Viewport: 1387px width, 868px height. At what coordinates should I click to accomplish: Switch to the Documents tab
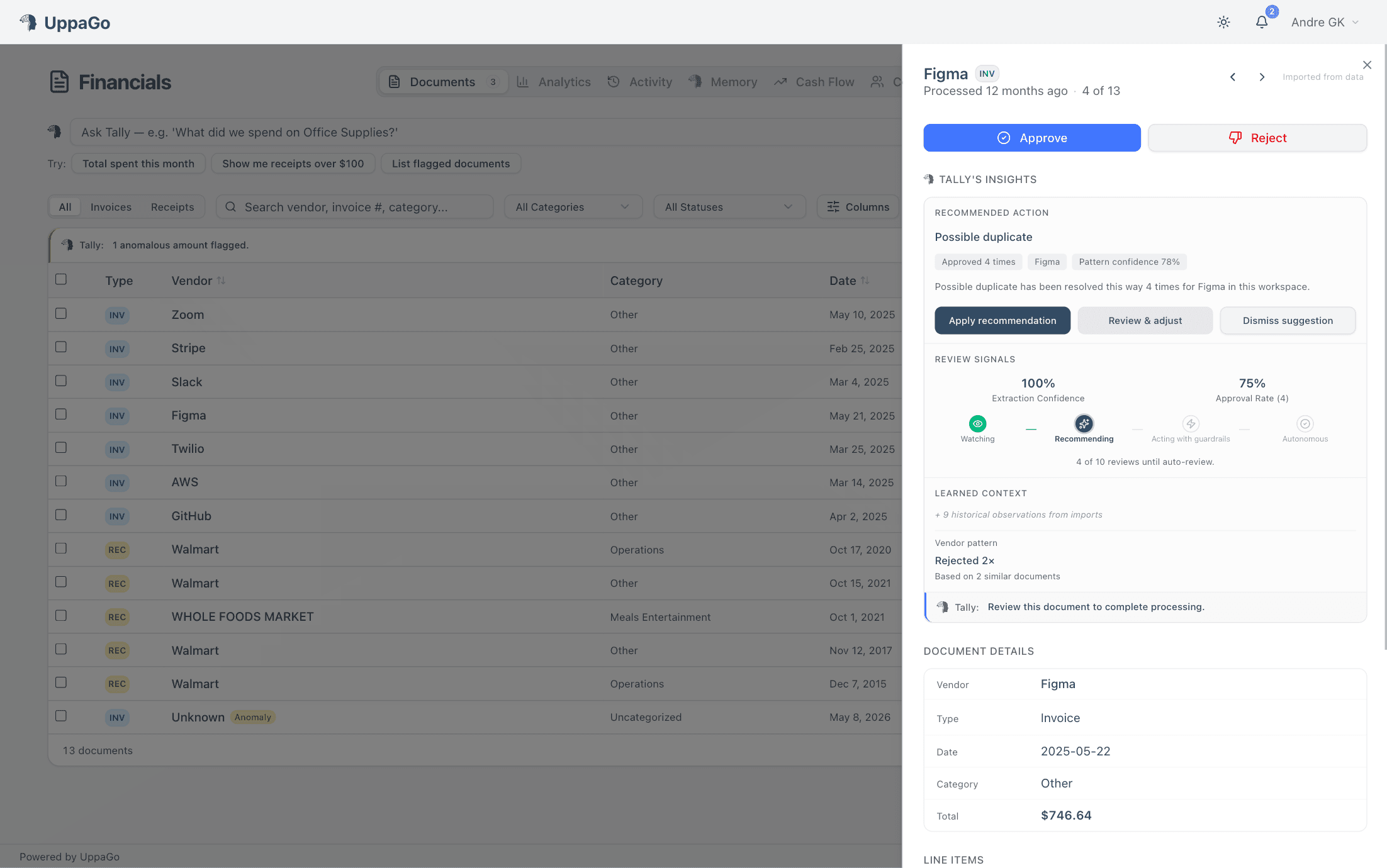(444, 82)
